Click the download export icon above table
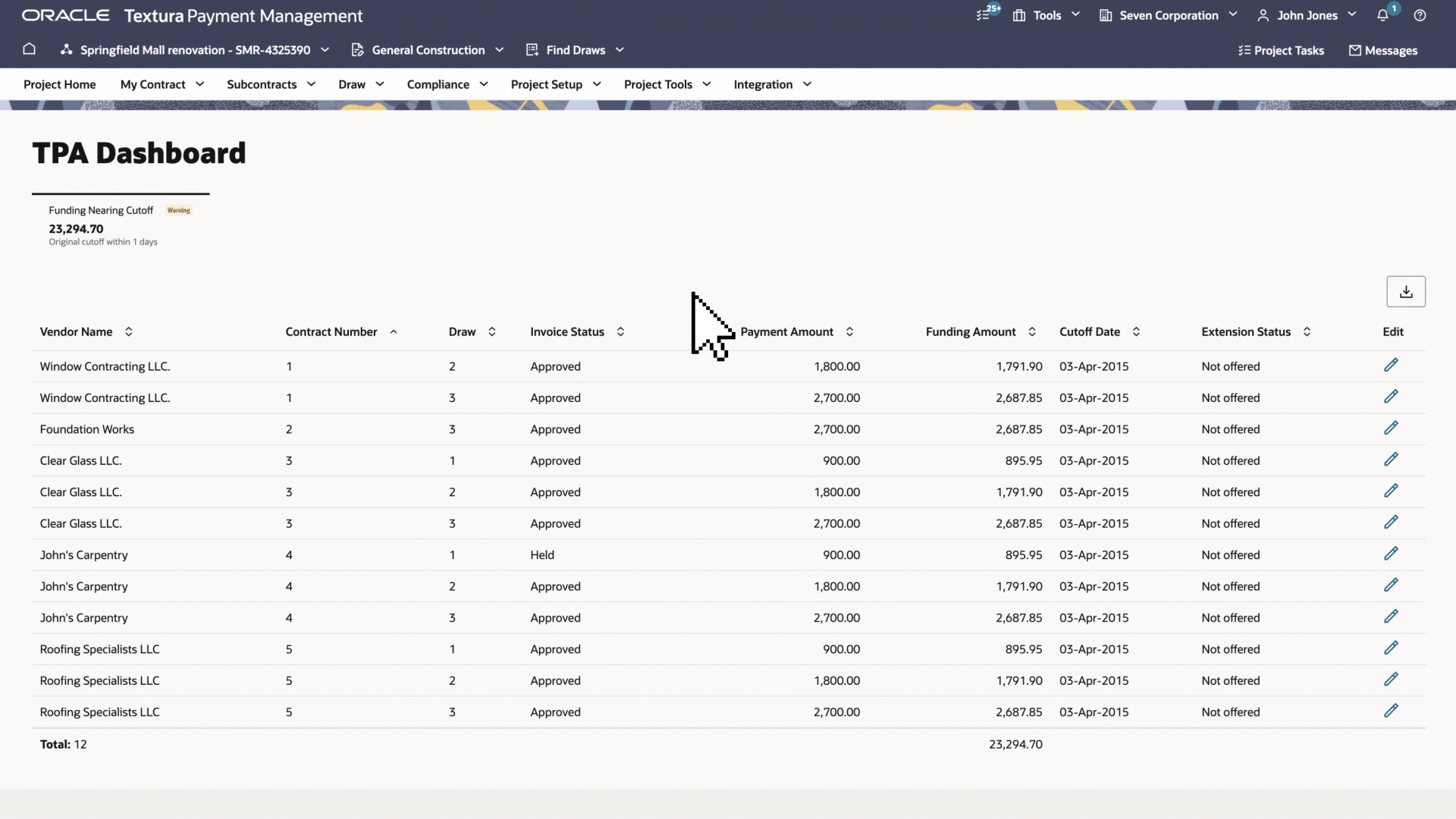Image resolution: width=1456 pixels, height=819 pixels. 1405,292
